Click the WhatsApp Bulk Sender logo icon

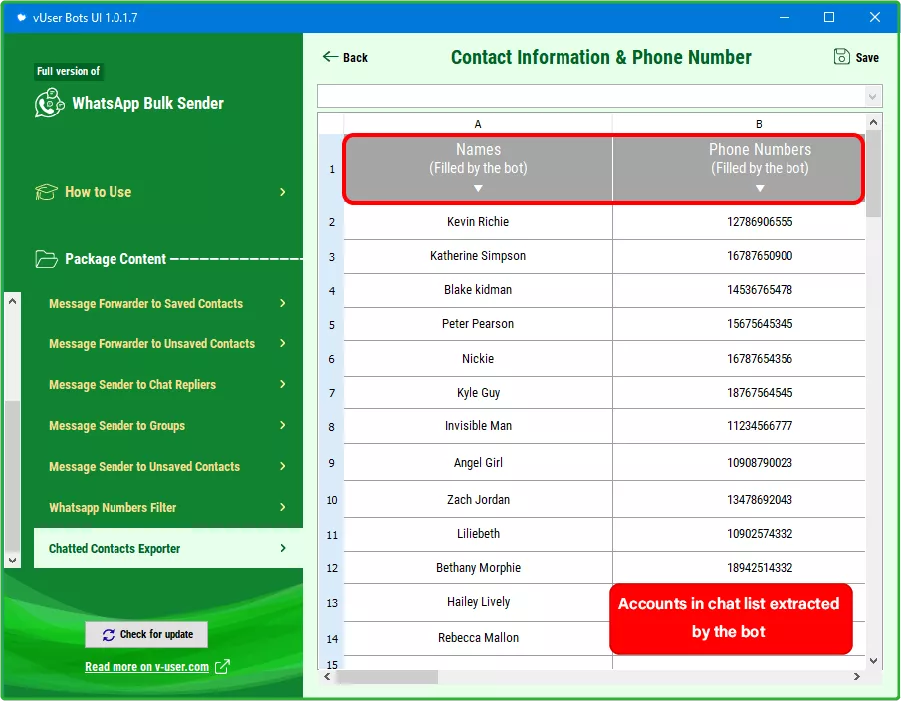(49, 103)
